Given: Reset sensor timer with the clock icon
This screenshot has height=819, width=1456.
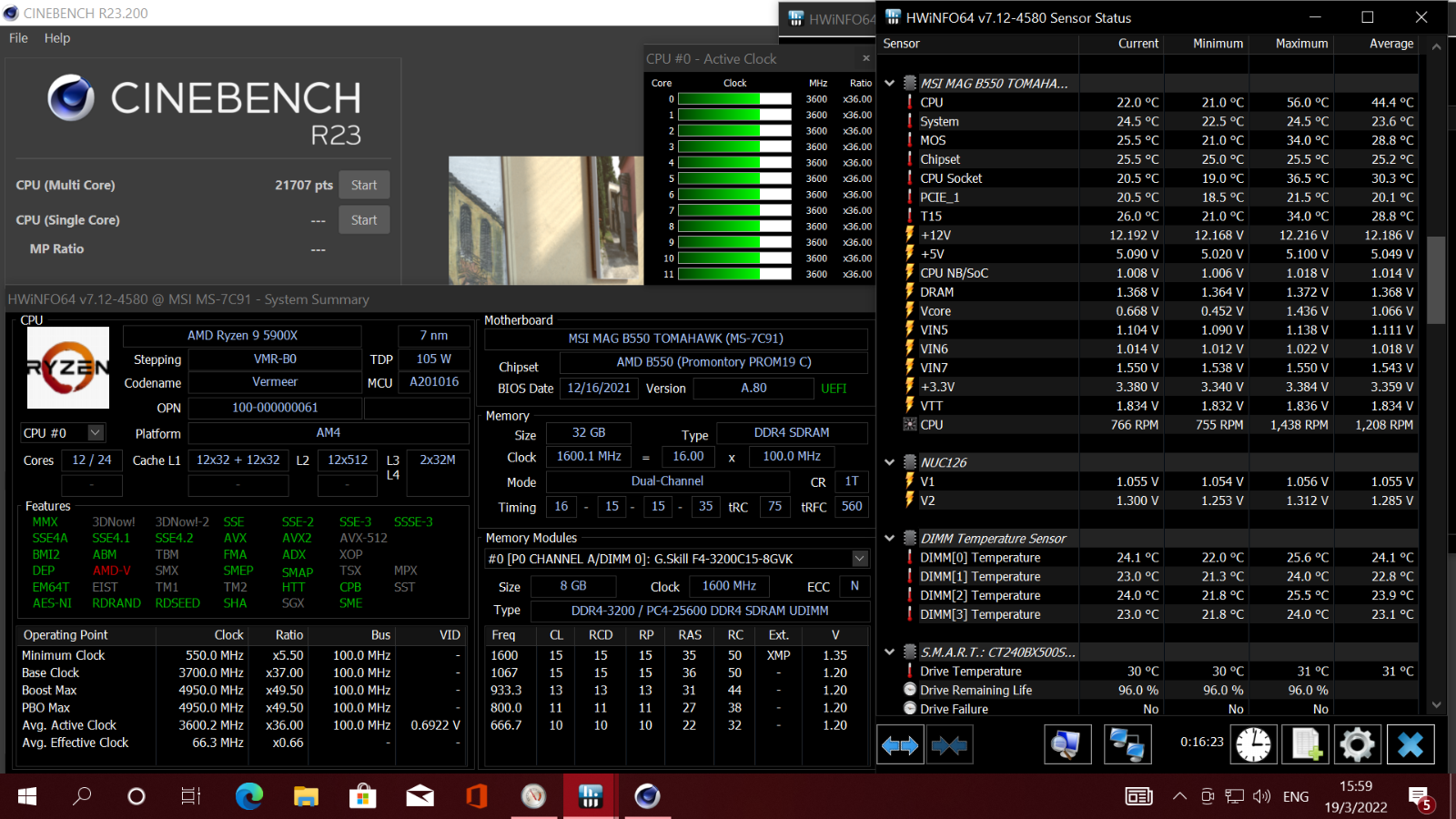Looking at the screenshot, I should [1253, 745].
